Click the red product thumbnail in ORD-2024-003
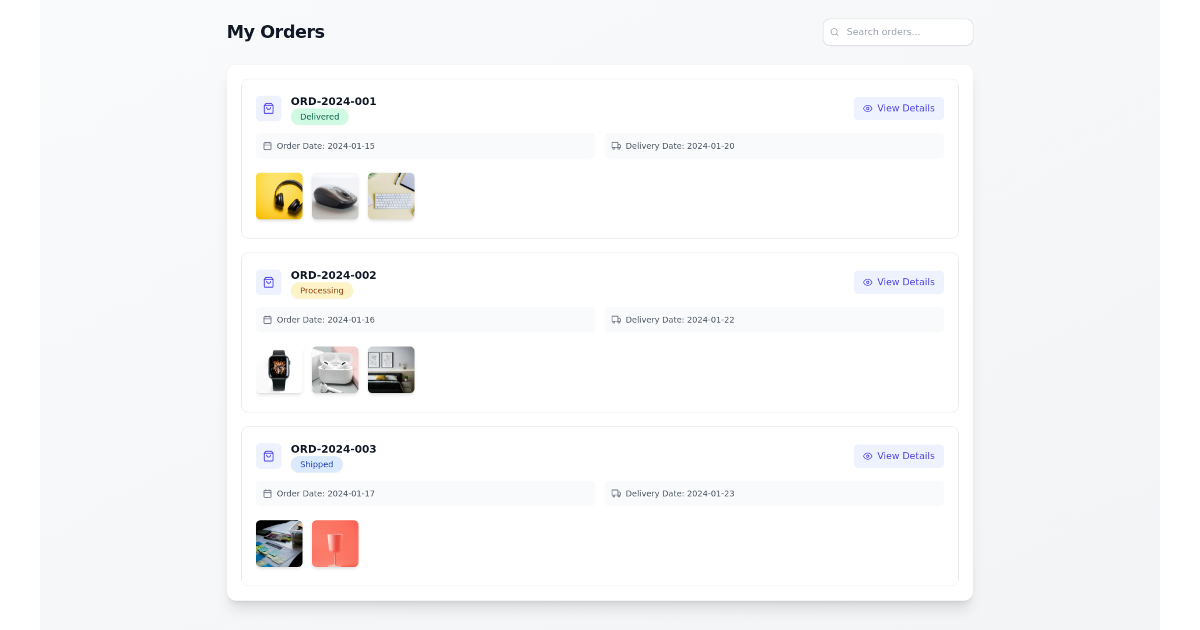Viewport: 1200px width, 630px height. click(x=335, y=543)
